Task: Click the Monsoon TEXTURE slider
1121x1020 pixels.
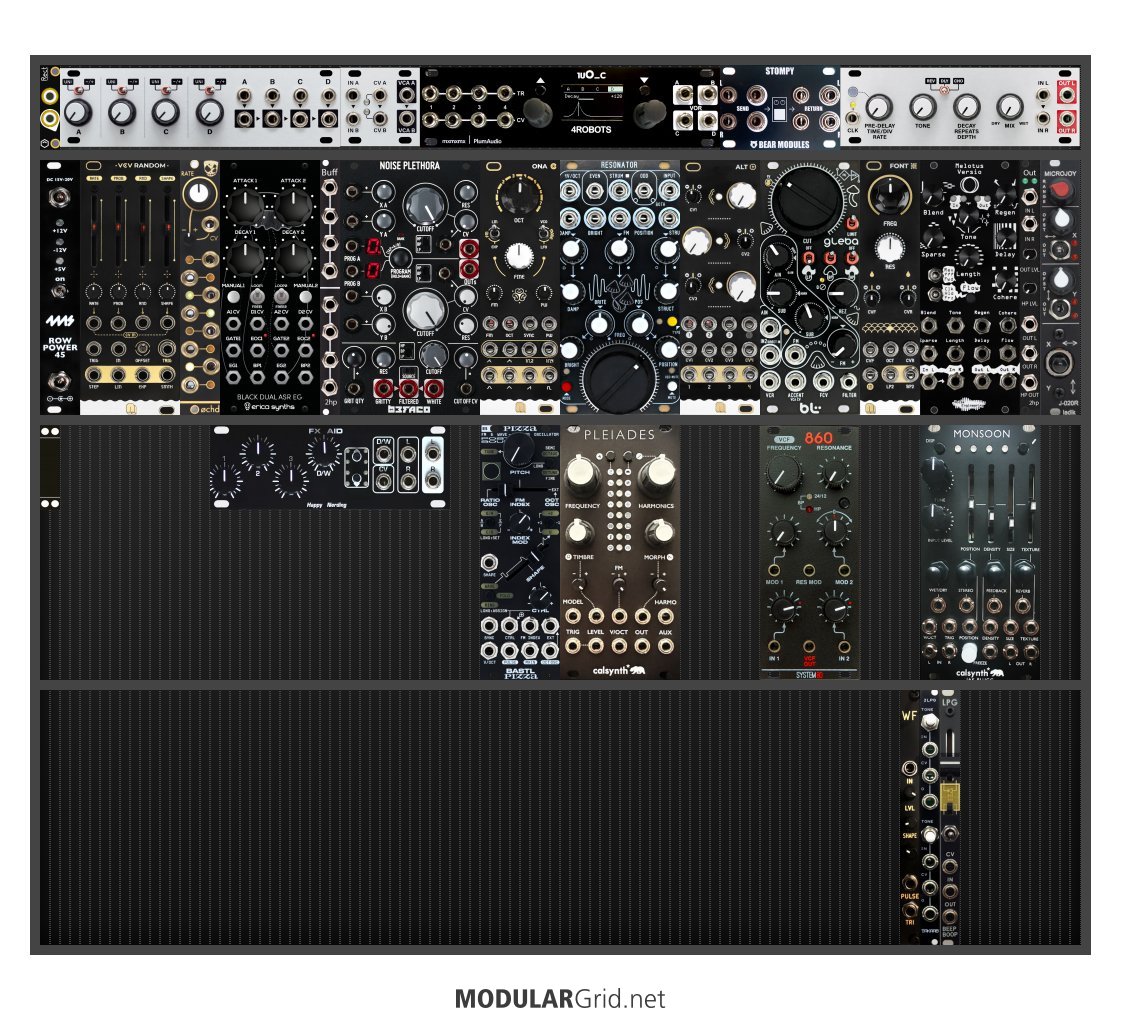Action: 1030,504
